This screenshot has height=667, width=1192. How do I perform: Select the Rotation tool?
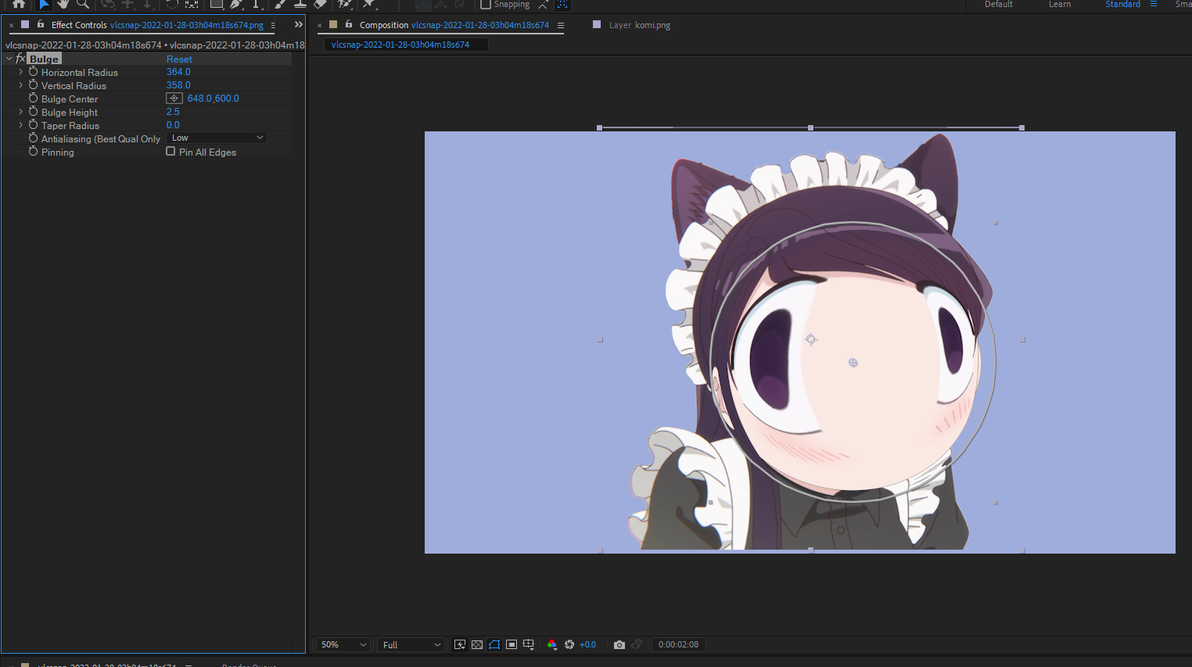click(x=172, y=4)
